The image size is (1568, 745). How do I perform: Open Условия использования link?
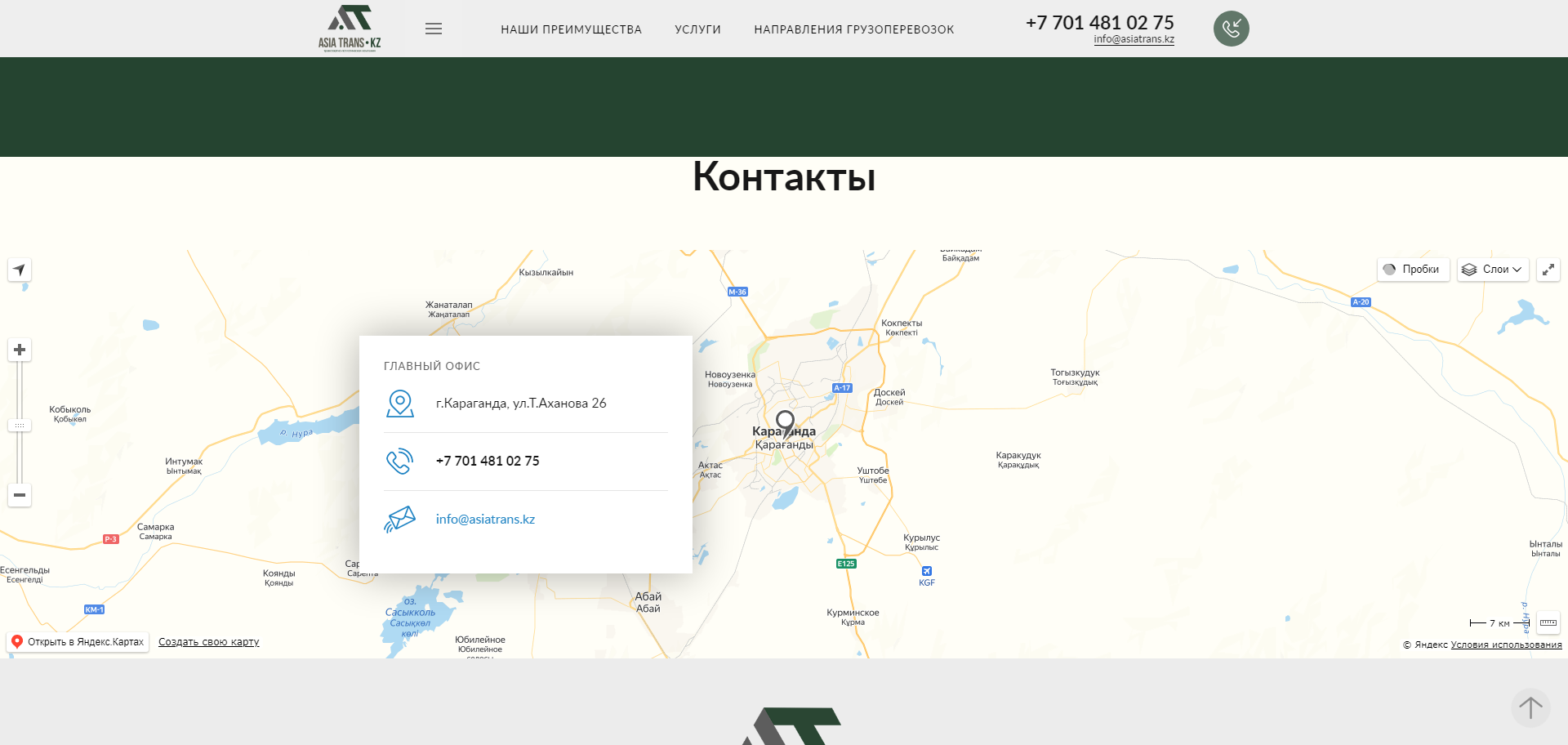[x=1506, y=645]
